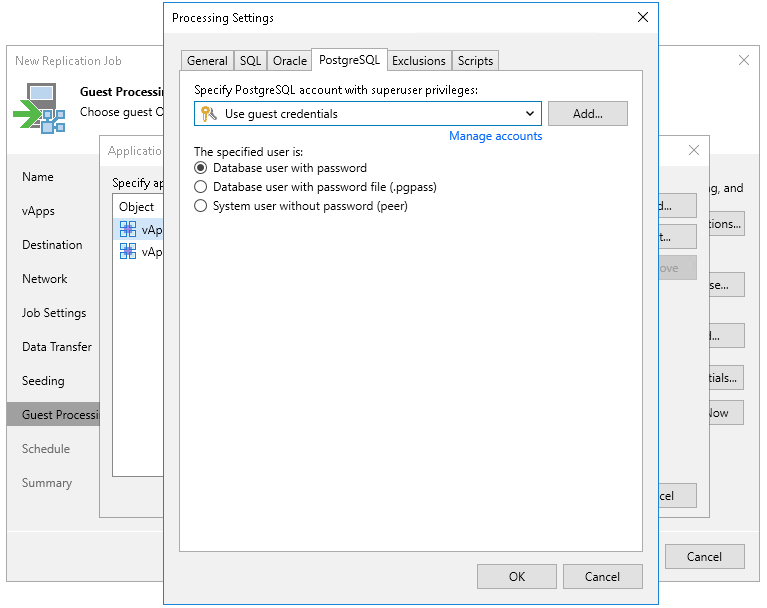767x608 pixels.
Task: Click the key icon in credentials dropdown
Action: pos(209,113)
